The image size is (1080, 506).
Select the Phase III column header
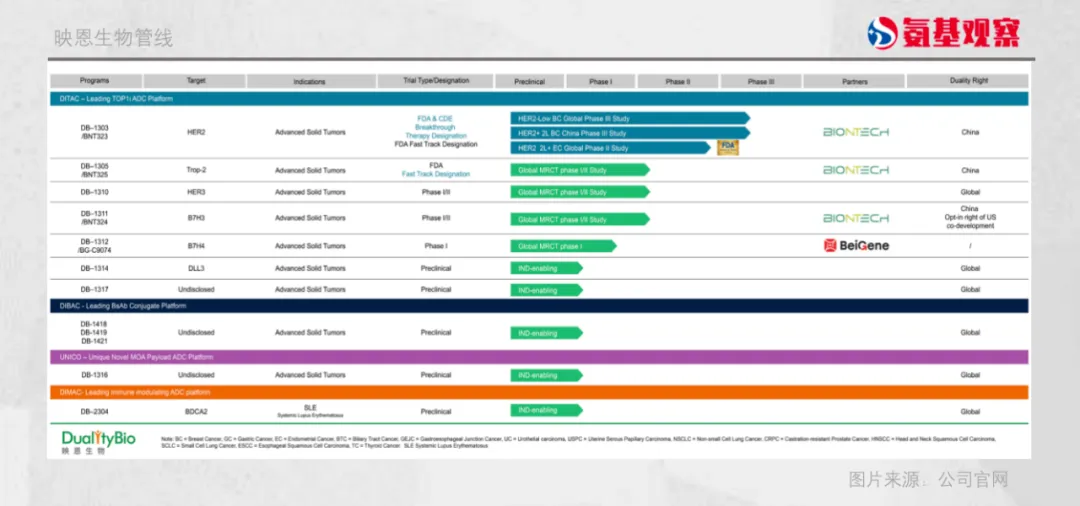coord(761,81)
